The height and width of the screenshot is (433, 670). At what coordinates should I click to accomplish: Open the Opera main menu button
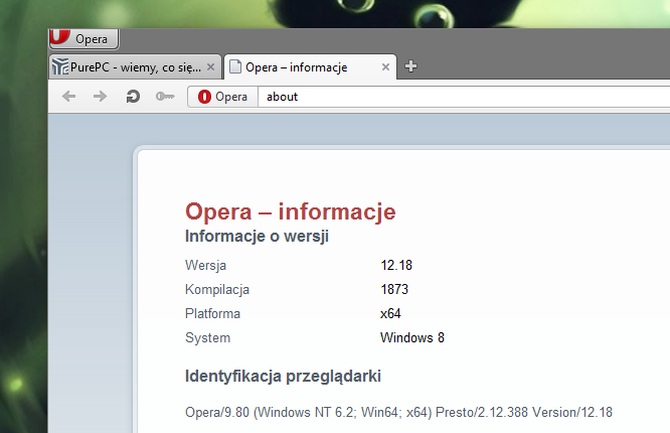(84, 39)
